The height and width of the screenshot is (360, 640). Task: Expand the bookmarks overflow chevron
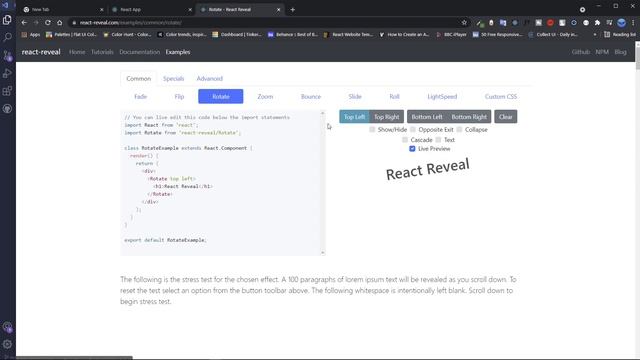pos(595,35)
